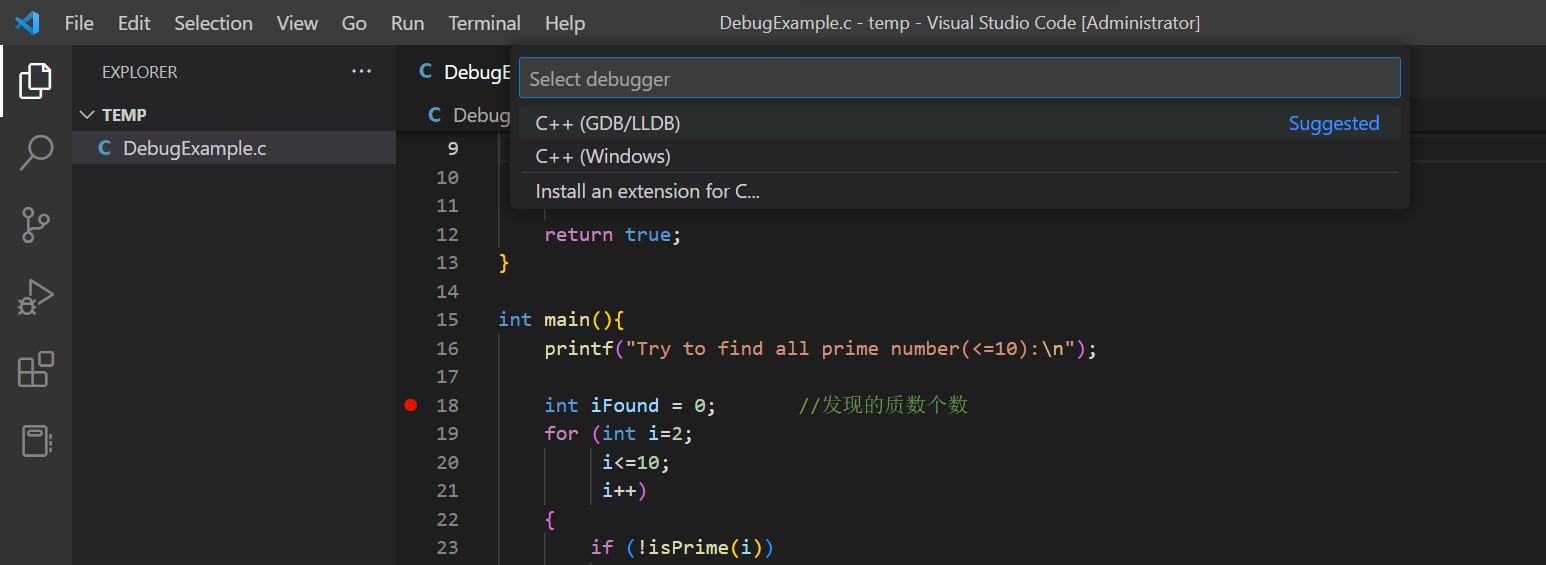
Task: Click the C file icon beside DebugExample.c in Explorer
Action: point(104,149)
